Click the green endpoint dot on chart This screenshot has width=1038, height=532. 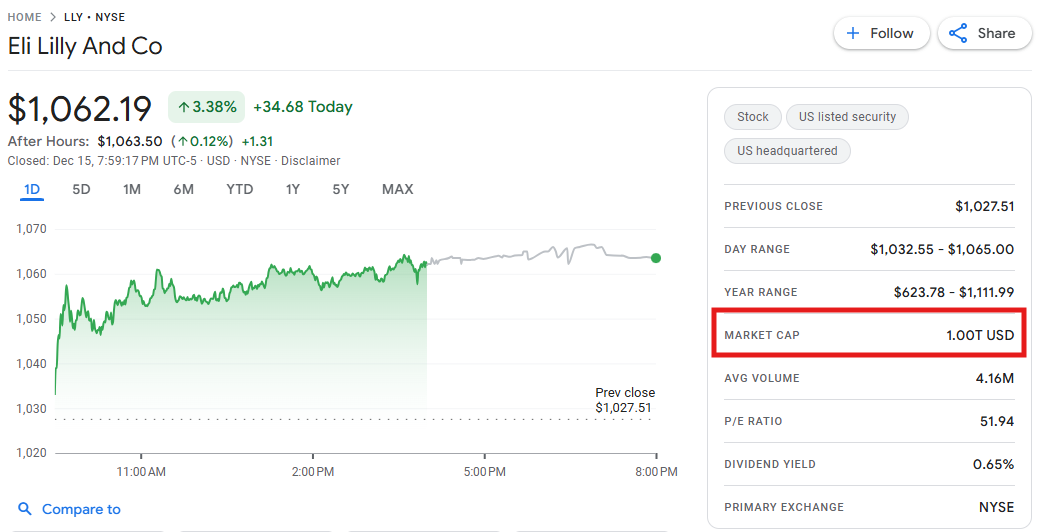point(656,258)
